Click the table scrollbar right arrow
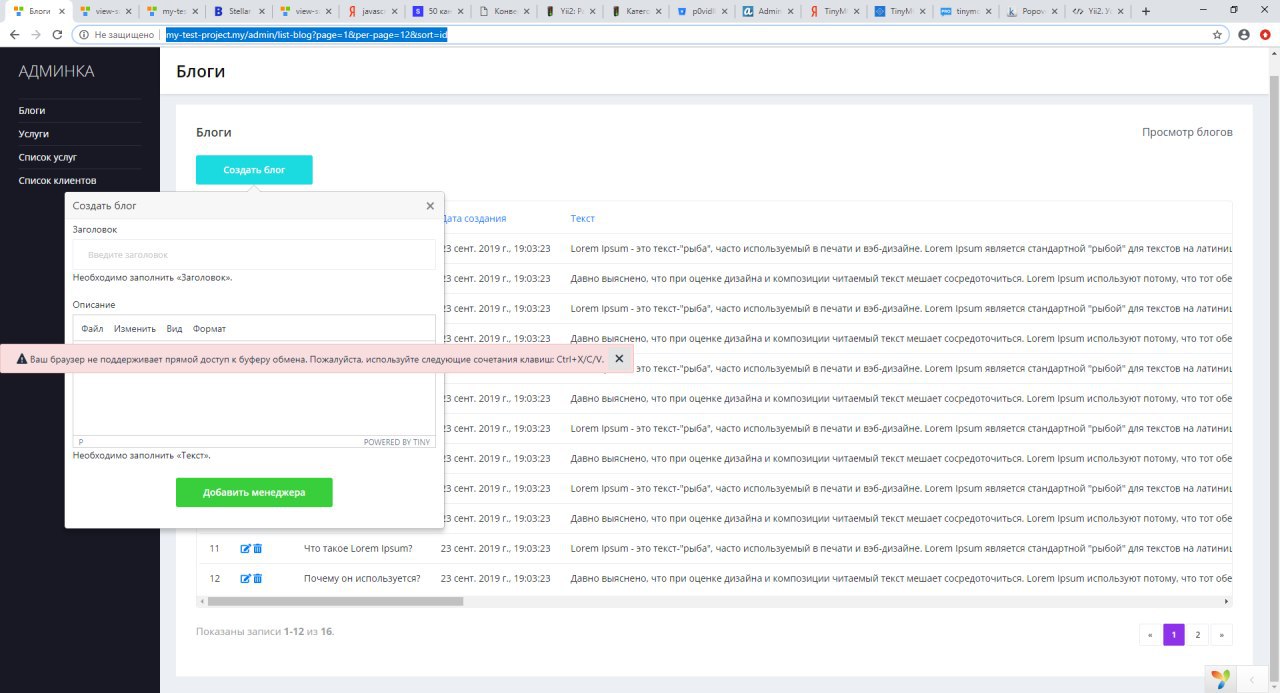The width and height of the screenshot is (1280, 693). 1227,601
